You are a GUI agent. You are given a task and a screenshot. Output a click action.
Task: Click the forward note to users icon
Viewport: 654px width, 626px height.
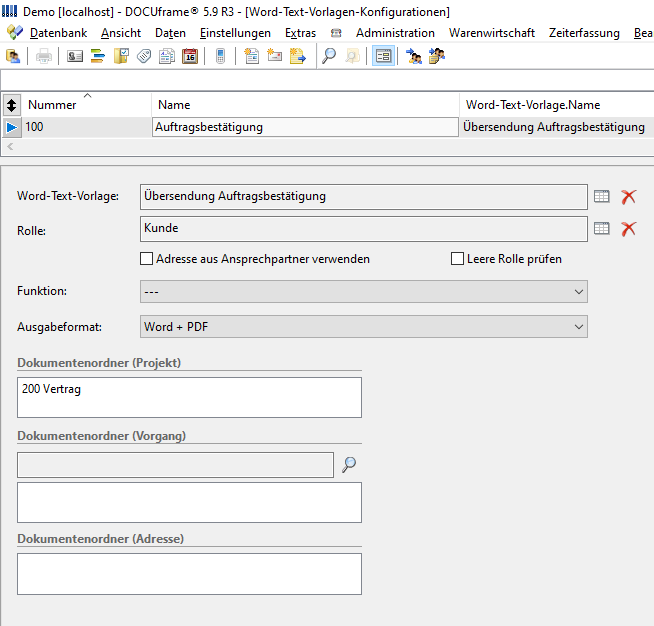tap(437, 56)
